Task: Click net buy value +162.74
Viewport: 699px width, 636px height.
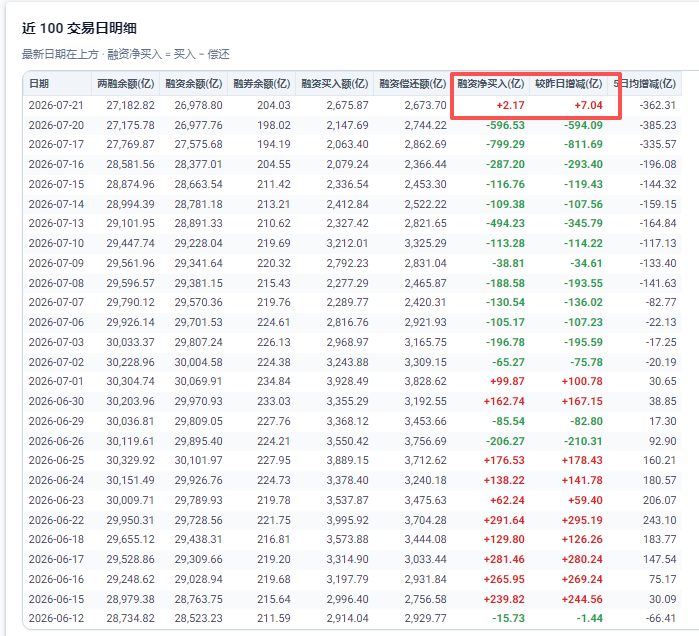Action: 504,402
